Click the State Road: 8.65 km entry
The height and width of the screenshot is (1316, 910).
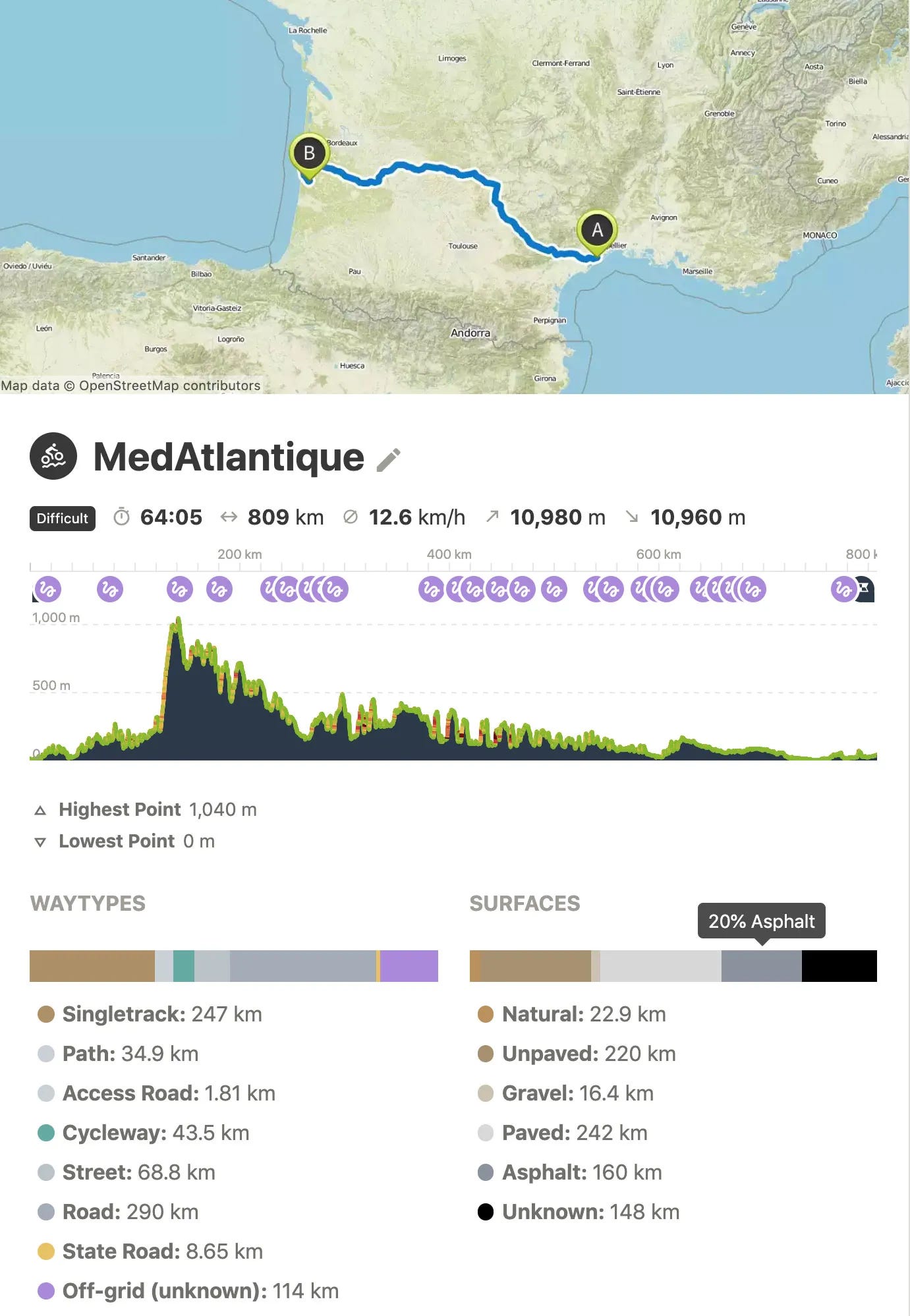tap(150, 1251)
